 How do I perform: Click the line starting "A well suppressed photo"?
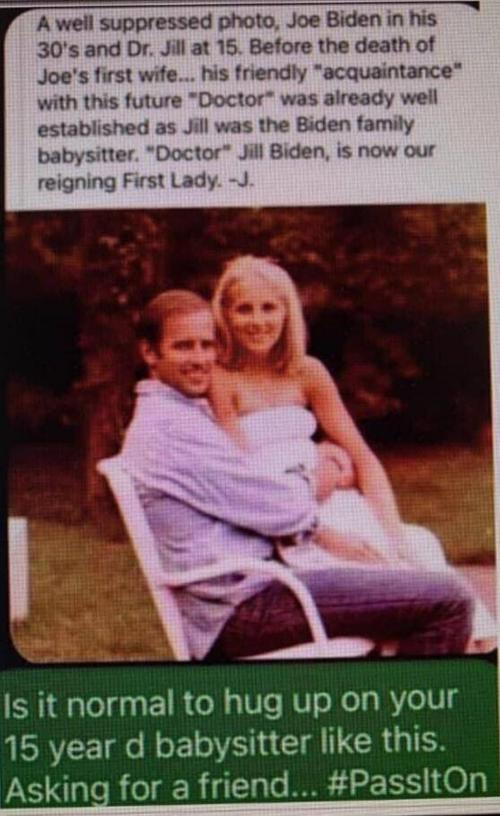[x=237, y=21]
